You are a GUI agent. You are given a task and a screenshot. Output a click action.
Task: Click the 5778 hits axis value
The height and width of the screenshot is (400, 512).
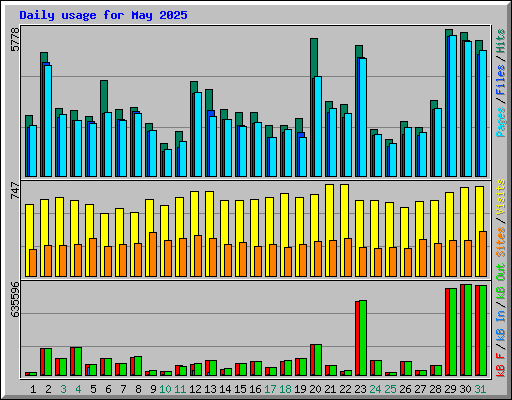click(15, 39)
